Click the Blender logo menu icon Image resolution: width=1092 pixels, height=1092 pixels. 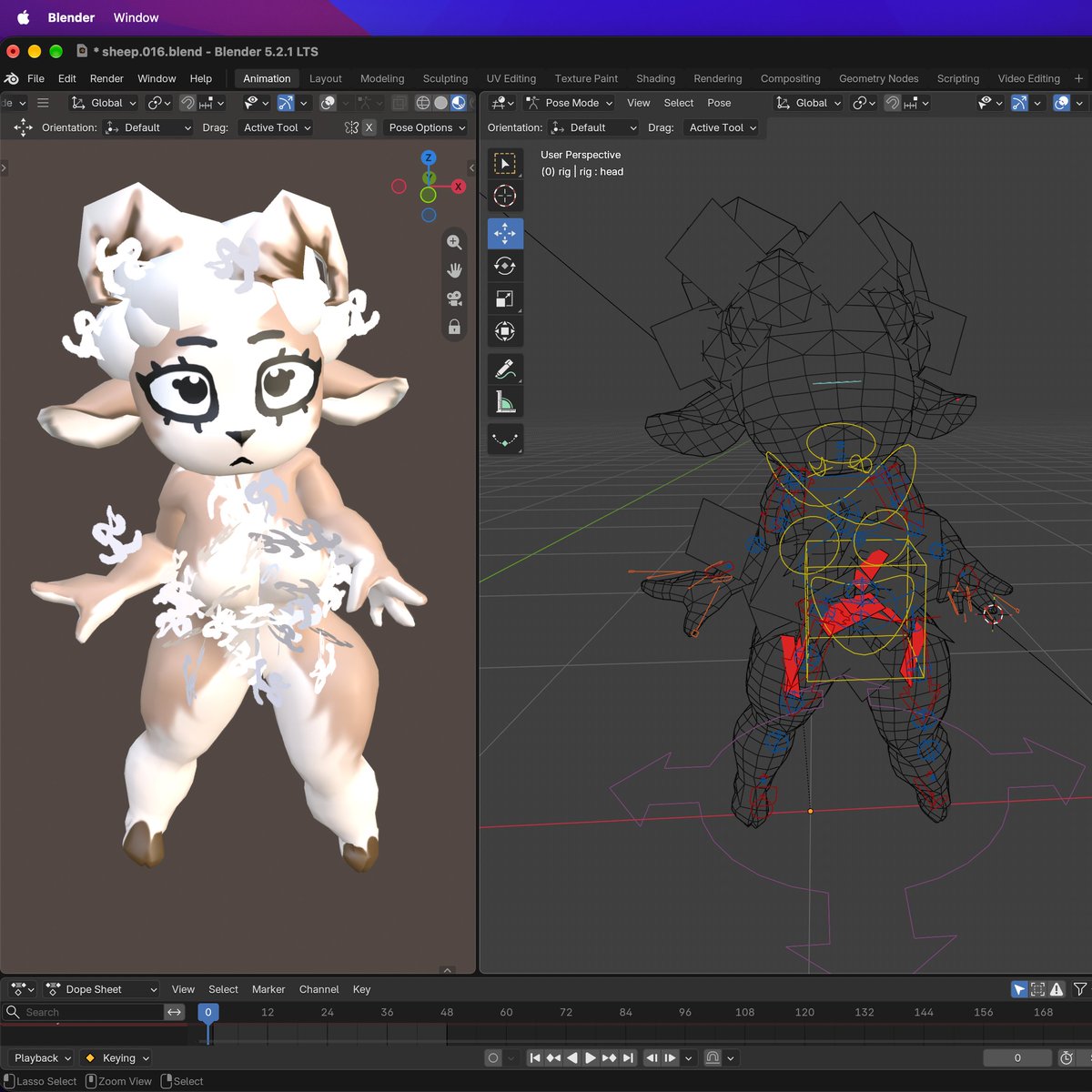[x=12, y=78]
